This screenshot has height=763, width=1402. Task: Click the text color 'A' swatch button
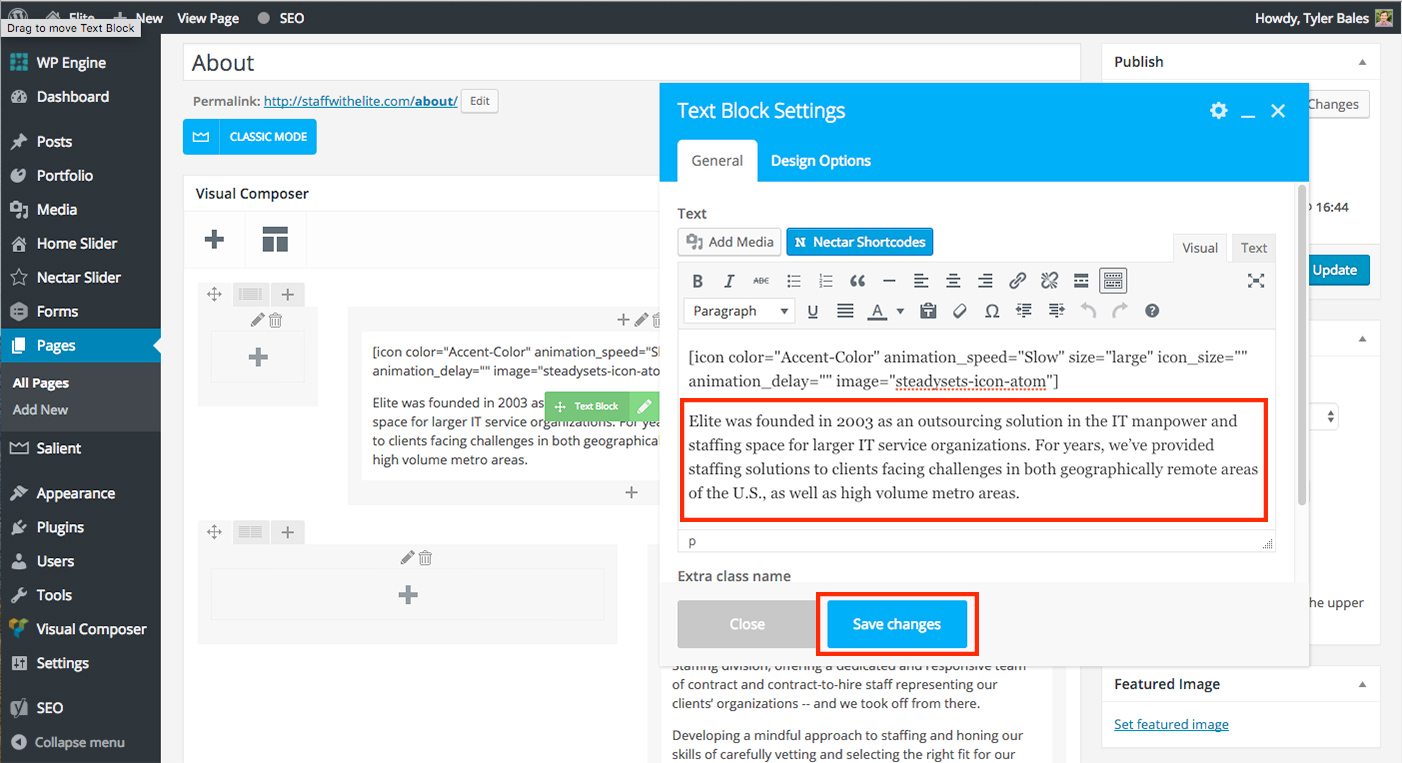pyautogui.click(x=877, y=311)
